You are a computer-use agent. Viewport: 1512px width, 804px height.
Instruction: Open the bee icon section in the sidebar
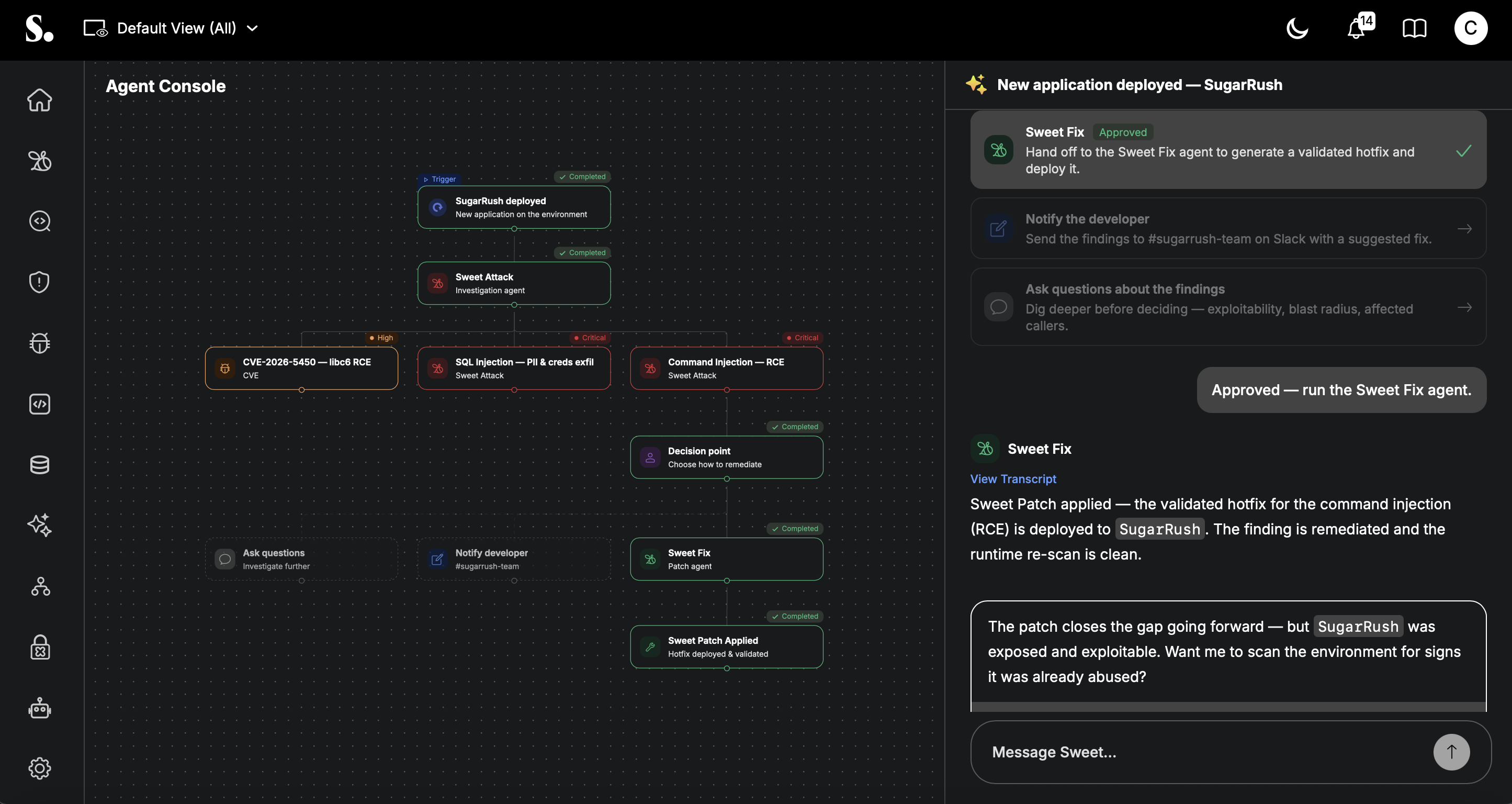[x=40, y=160]
